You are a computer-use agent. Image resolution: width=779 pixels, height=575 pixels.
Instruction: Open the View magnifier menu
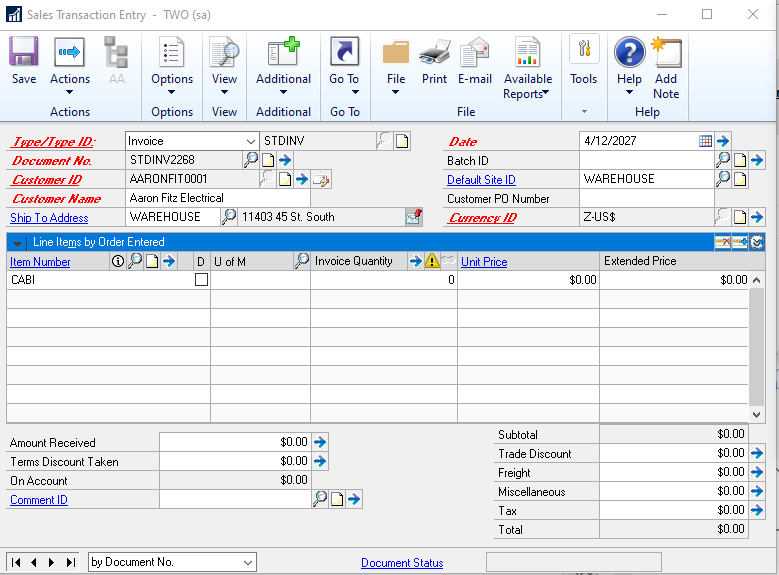tap(224, 66)
